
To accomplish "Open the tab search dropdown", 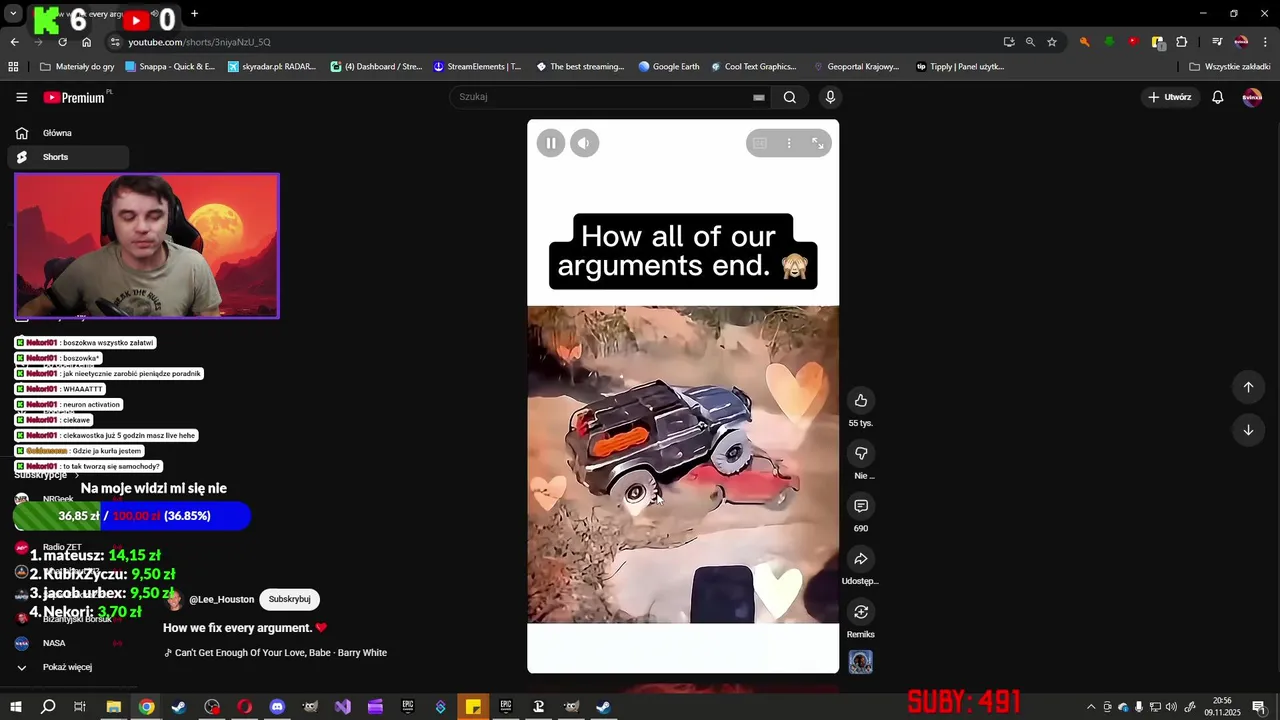I will 13,13.
